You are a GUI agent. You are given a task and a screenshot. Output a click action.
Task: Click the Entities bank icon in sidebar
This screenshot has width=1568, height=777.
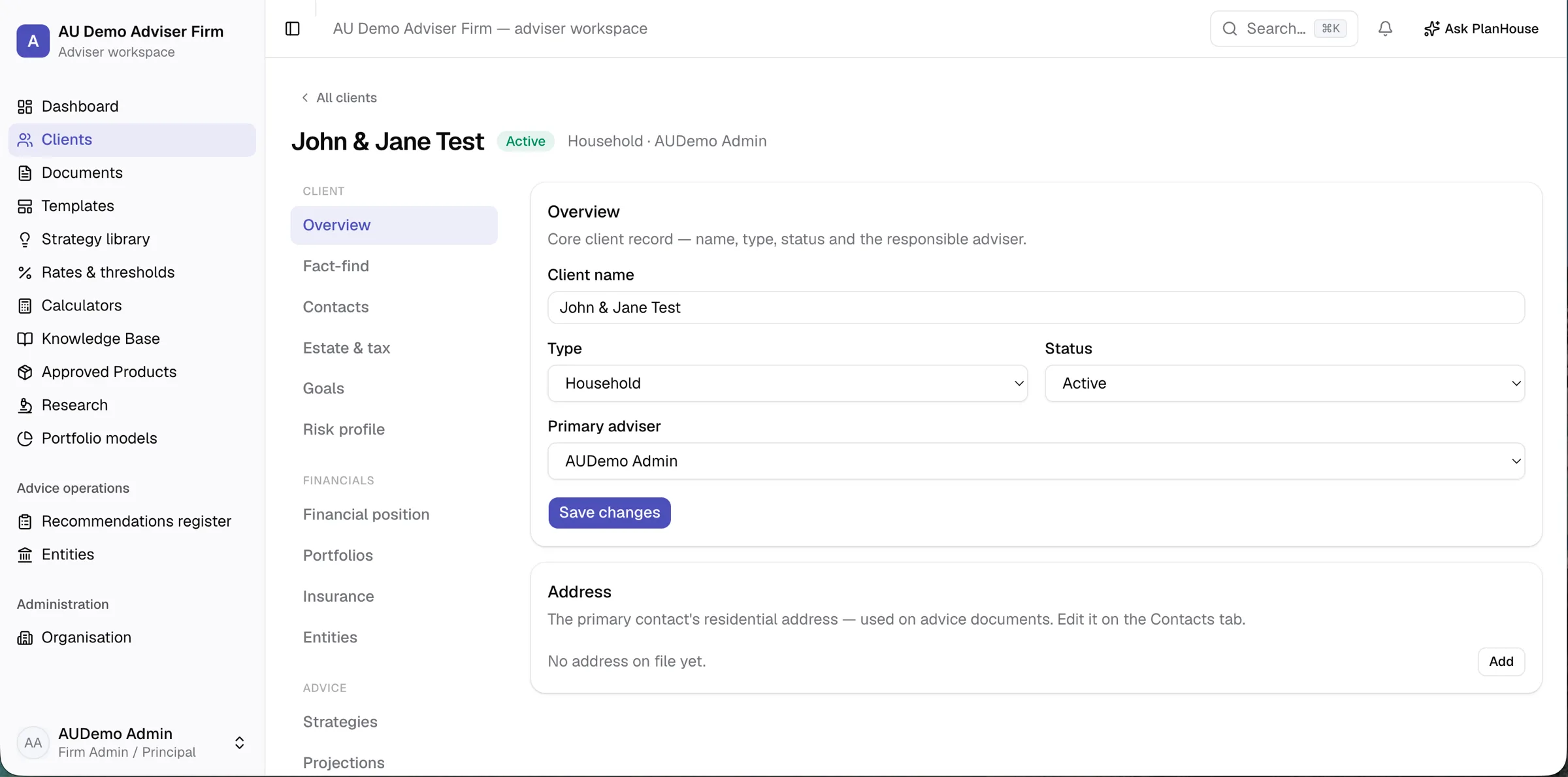[x=25, y=555]
